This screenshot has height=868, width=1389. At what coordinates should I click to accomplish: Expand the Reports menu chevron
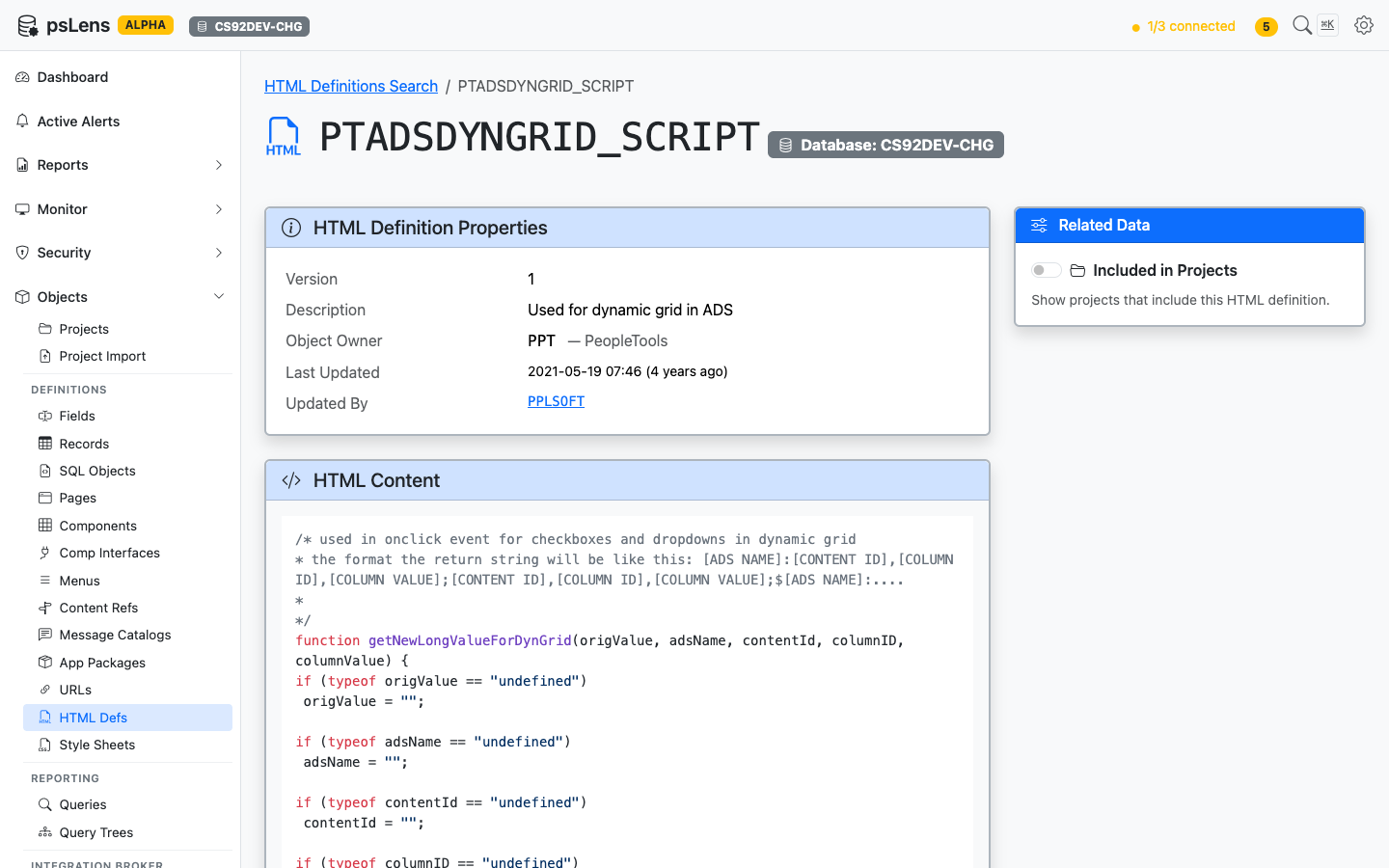point(219,165)
